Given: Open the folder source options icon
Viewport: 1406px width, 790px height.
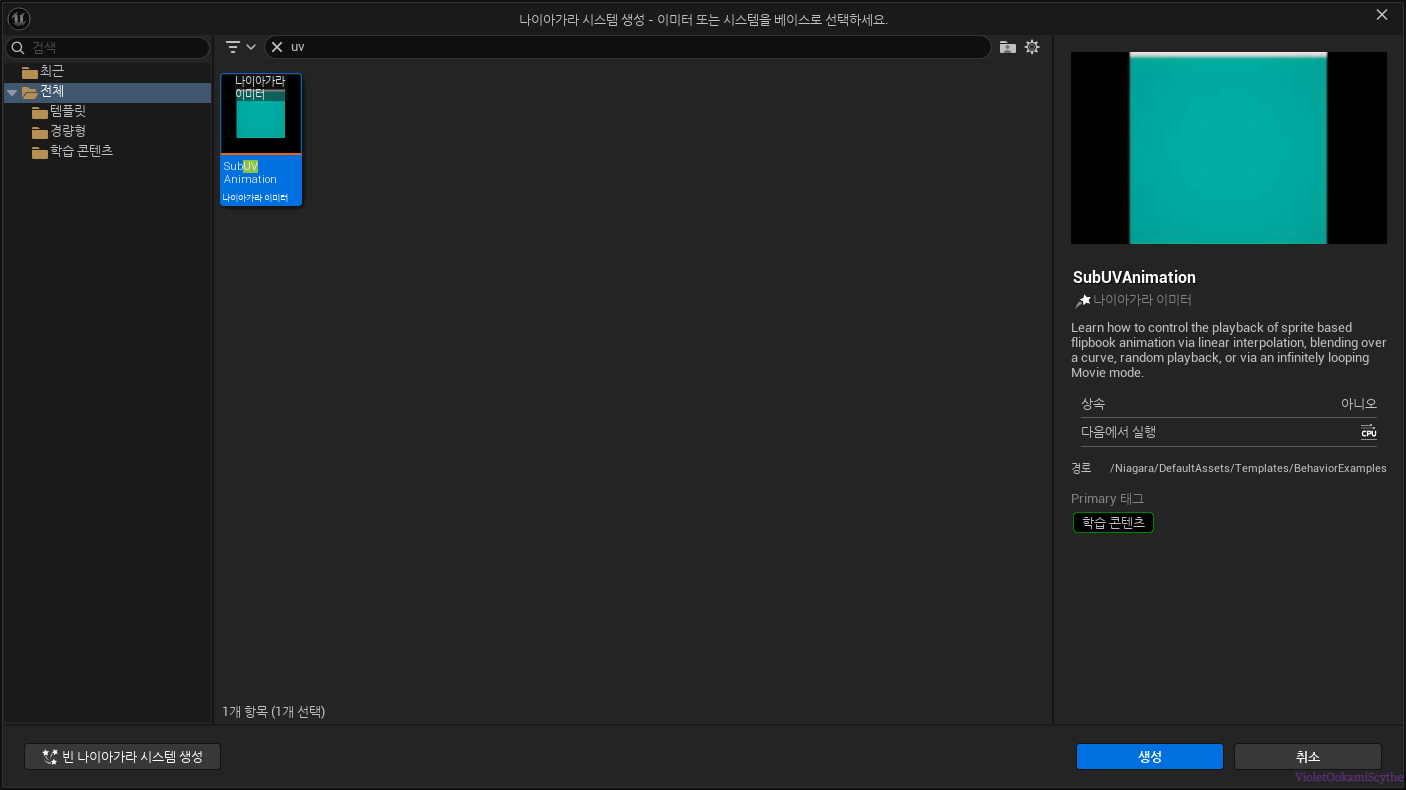Looking at the screenshot, I should coord(1008,47).
